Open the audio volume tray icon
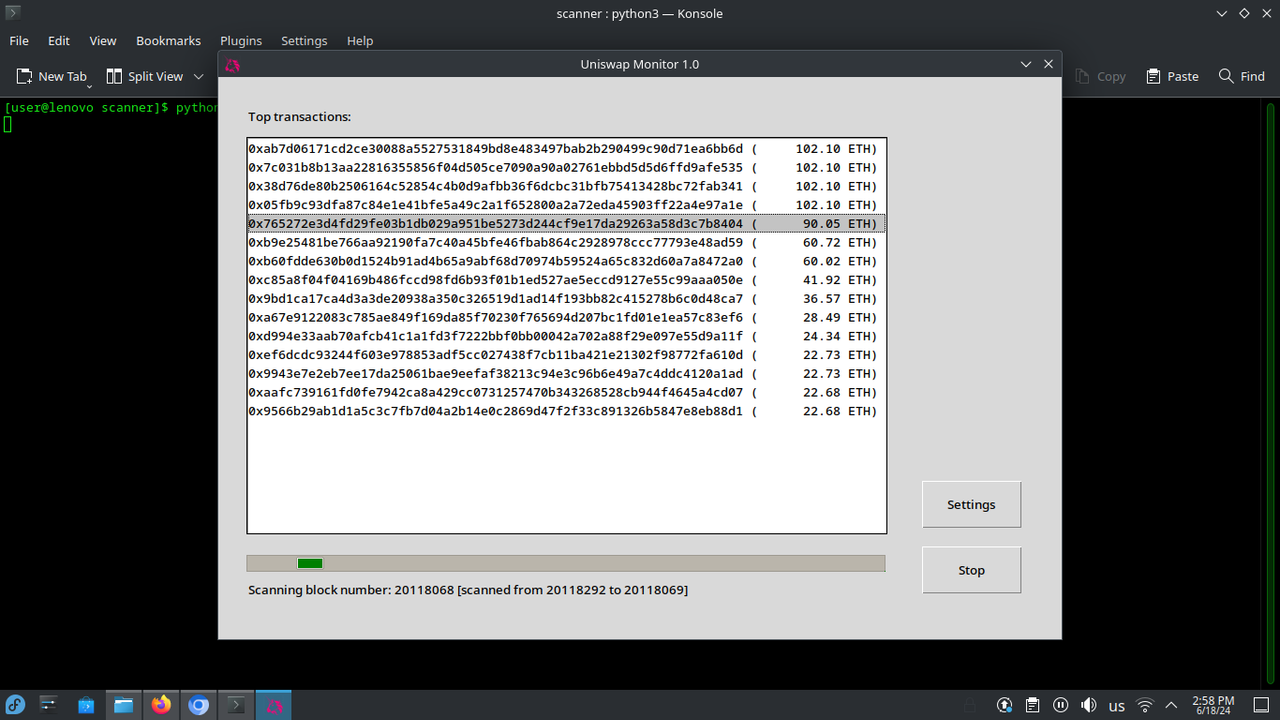The image size is (1280, 720). click(1089, 705)
